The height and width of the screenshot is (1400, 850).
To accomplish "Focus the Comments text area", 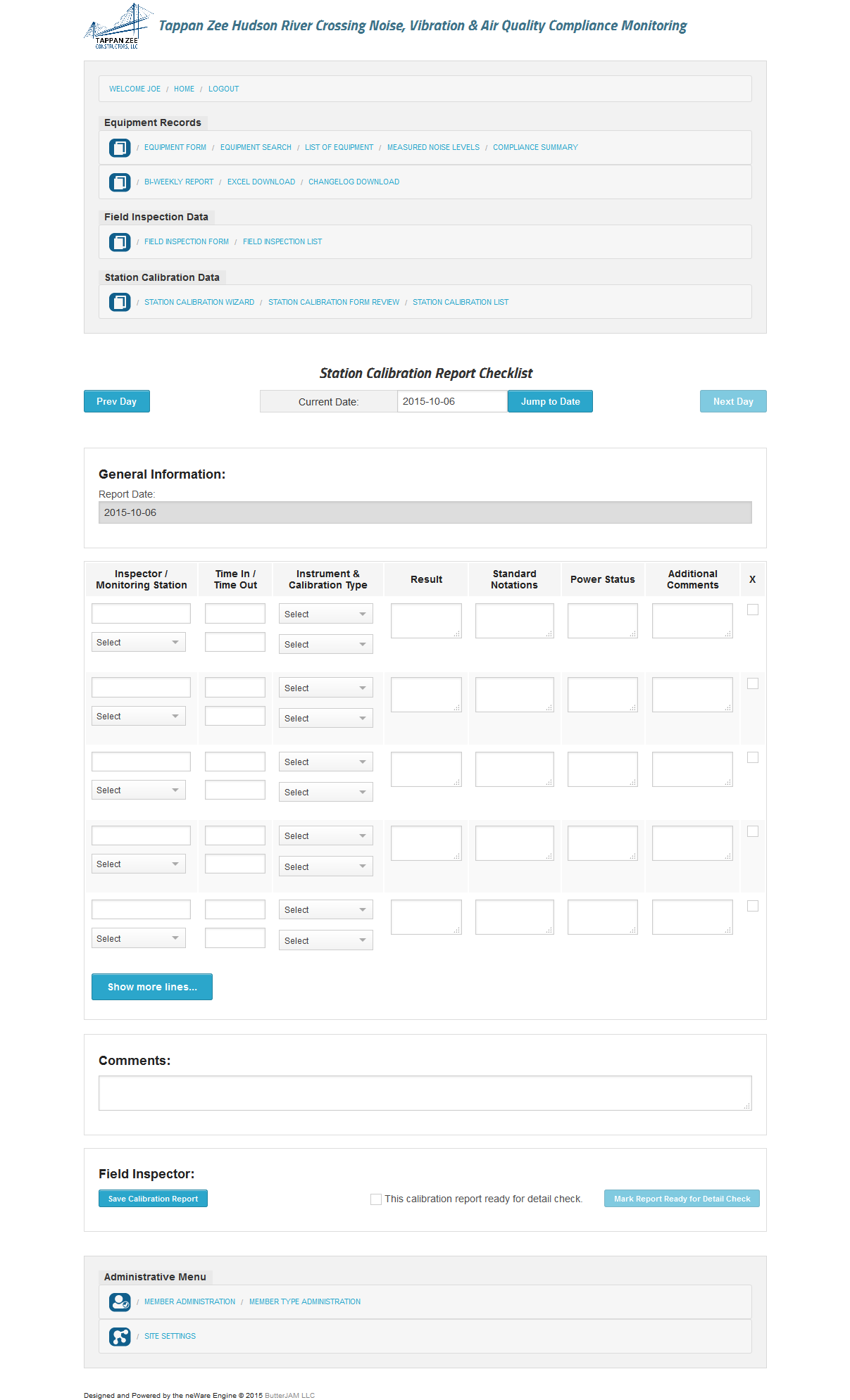I will [425, 1093].
